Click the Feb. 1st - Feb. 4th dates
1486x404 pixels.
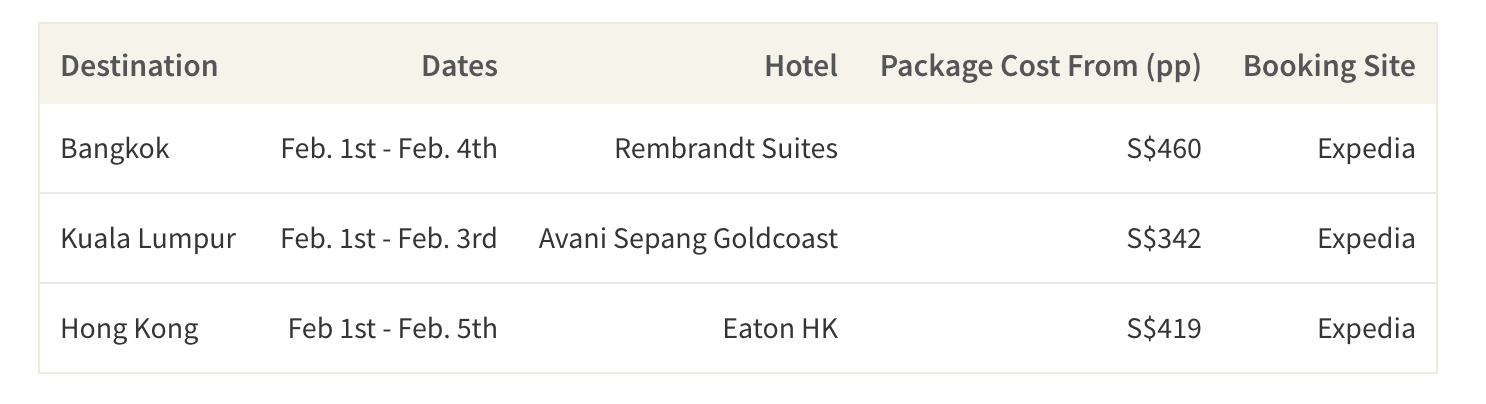pos(389,149)
